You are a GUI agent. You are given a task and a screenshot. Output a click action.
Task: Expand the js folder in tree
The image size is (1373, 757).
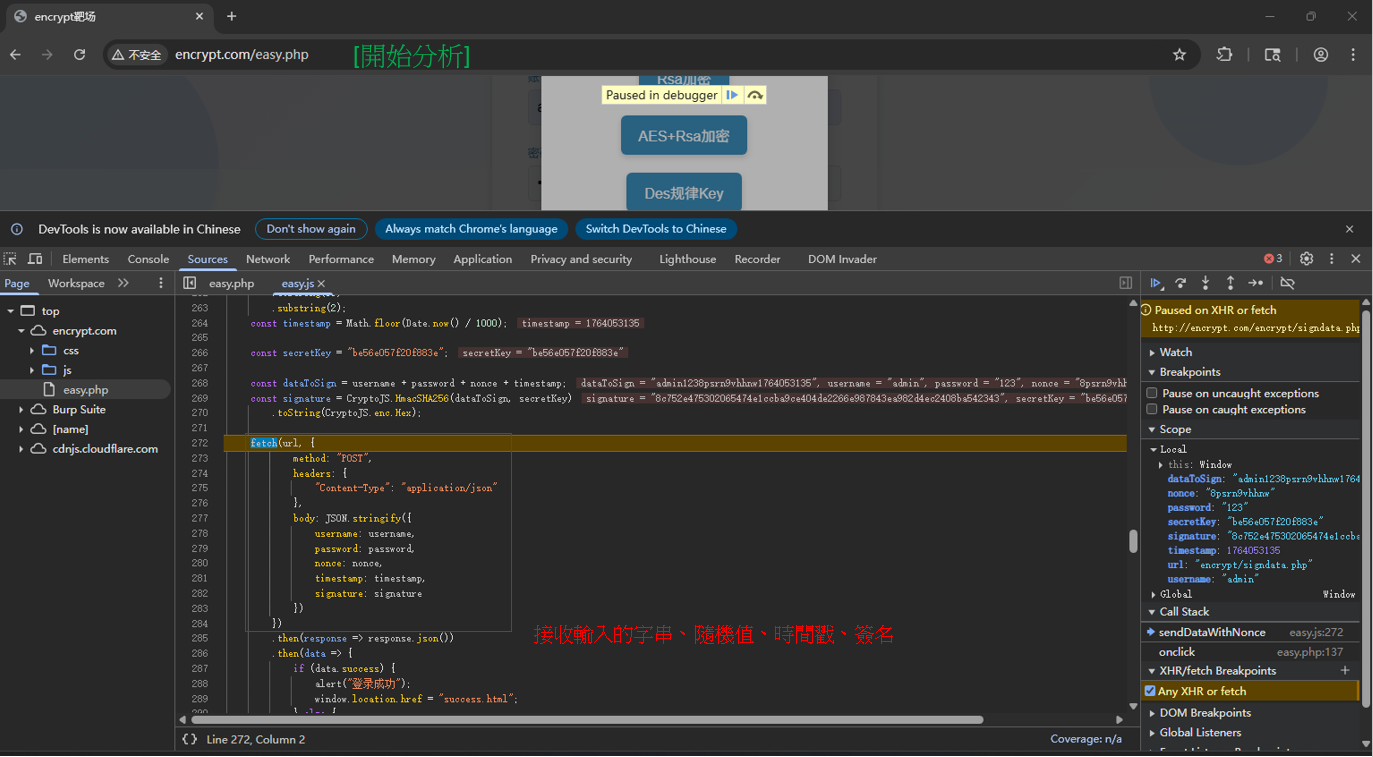(32, 370)
